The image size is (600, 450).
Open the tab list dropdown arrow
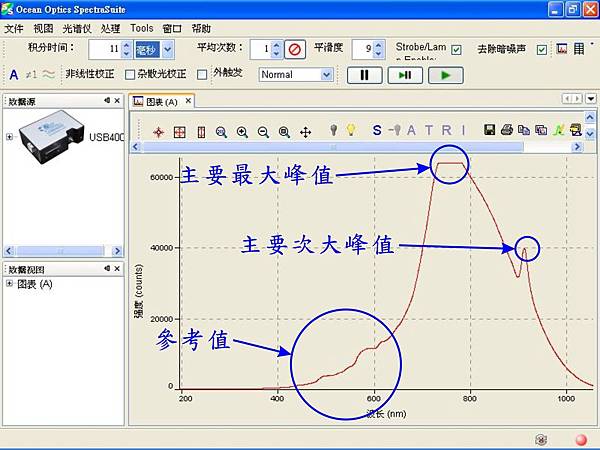pos(590,99)
